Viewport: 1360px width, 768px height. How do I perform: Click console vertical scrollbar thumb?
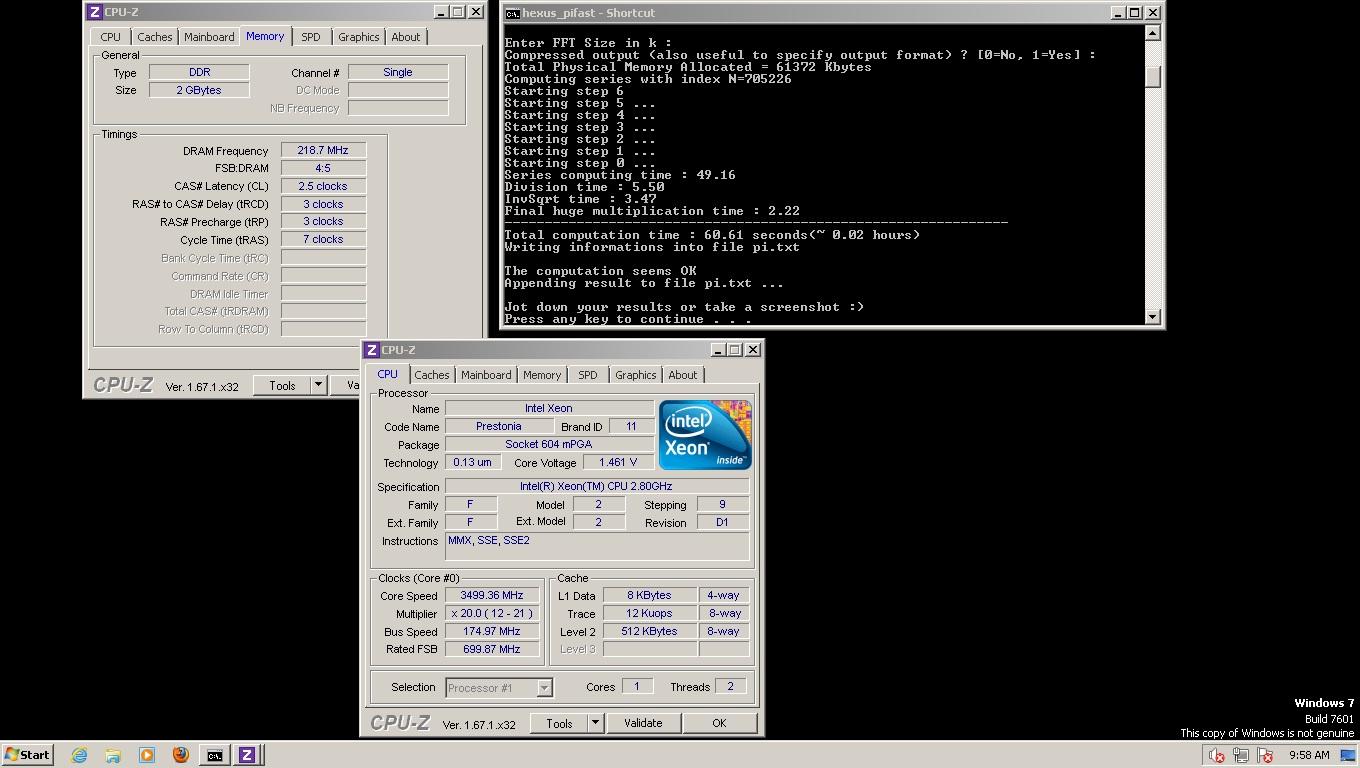coord(1152,77)
